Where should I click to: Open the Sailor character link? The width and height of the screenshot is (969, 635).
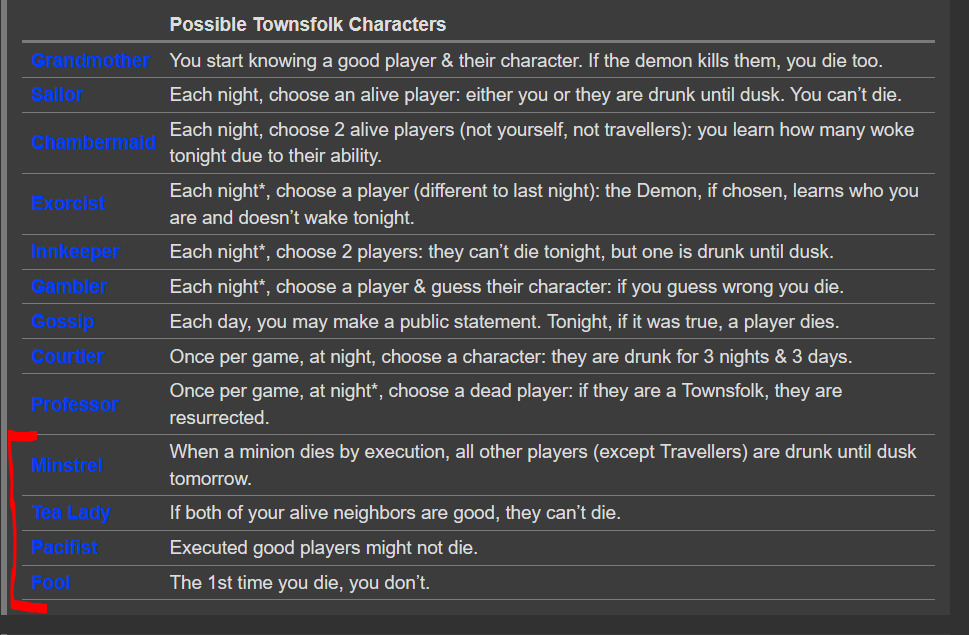57,95
